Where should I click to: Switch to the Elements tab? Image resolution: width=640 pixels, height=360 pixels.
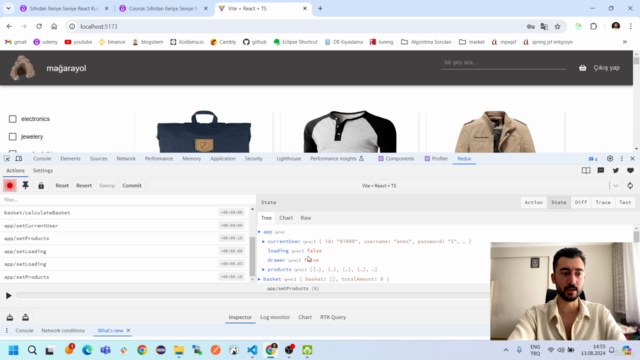click(x=70, y=159)
